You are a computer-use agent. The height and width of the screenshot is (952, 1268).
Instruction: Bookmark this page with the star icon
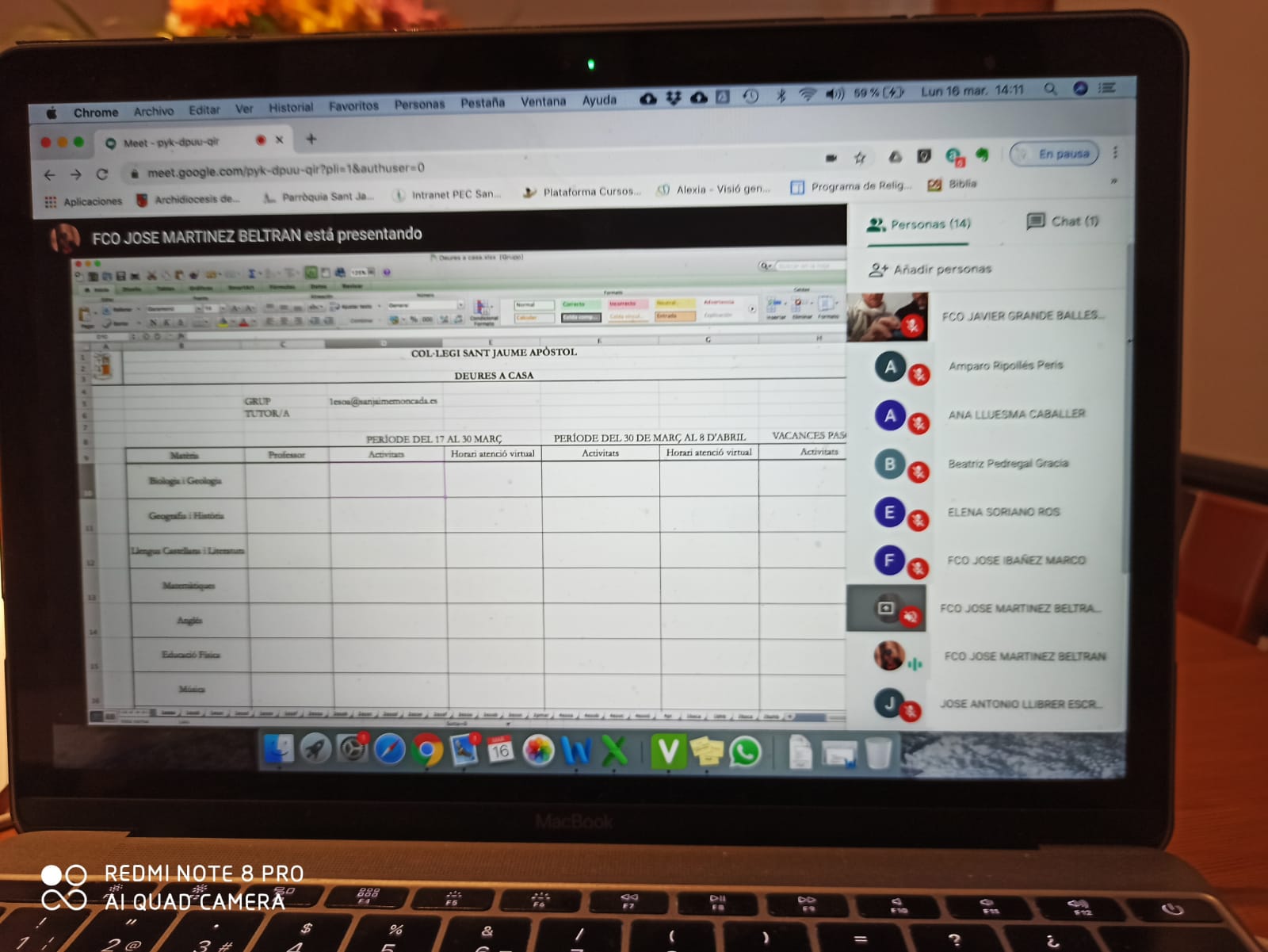[x=860, y=158]
